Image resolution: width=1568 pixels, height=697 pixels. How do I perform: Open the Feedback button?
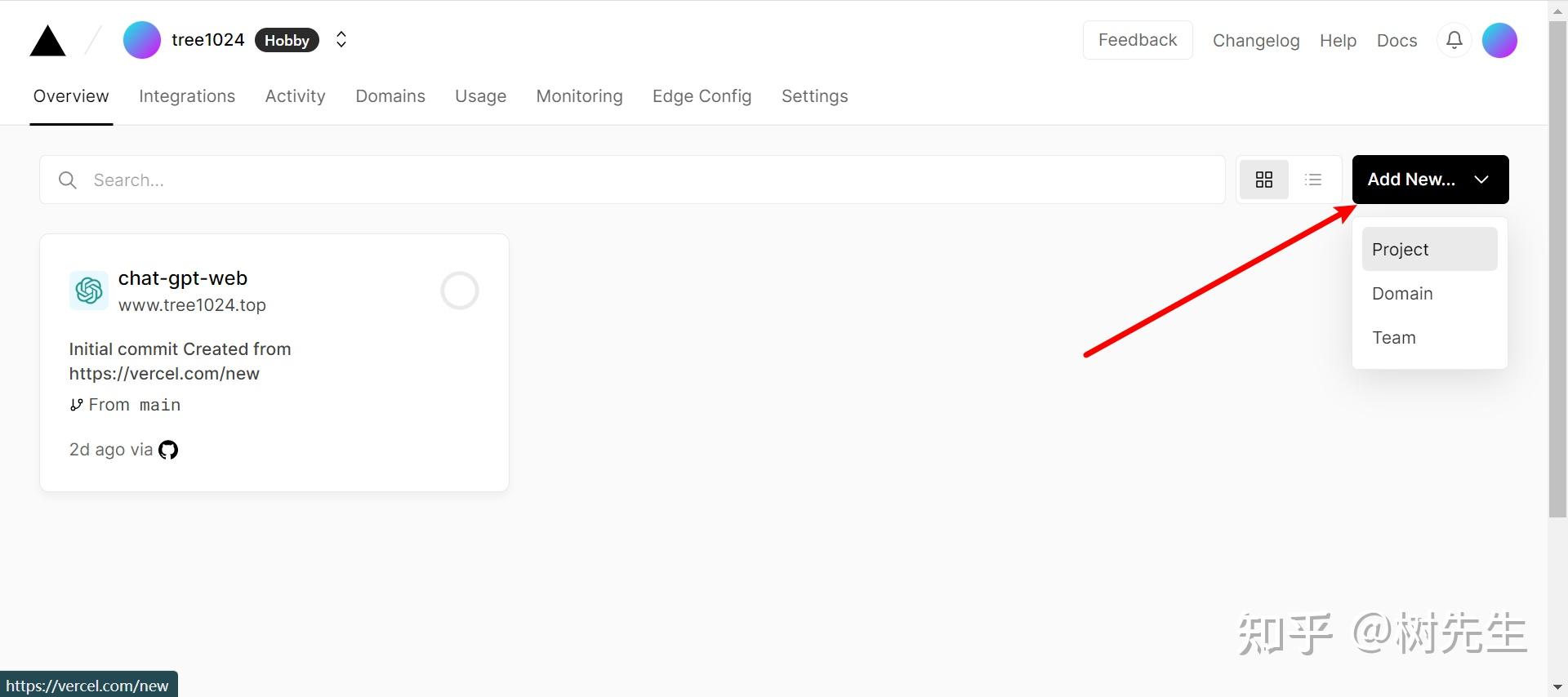[1138, 40]
